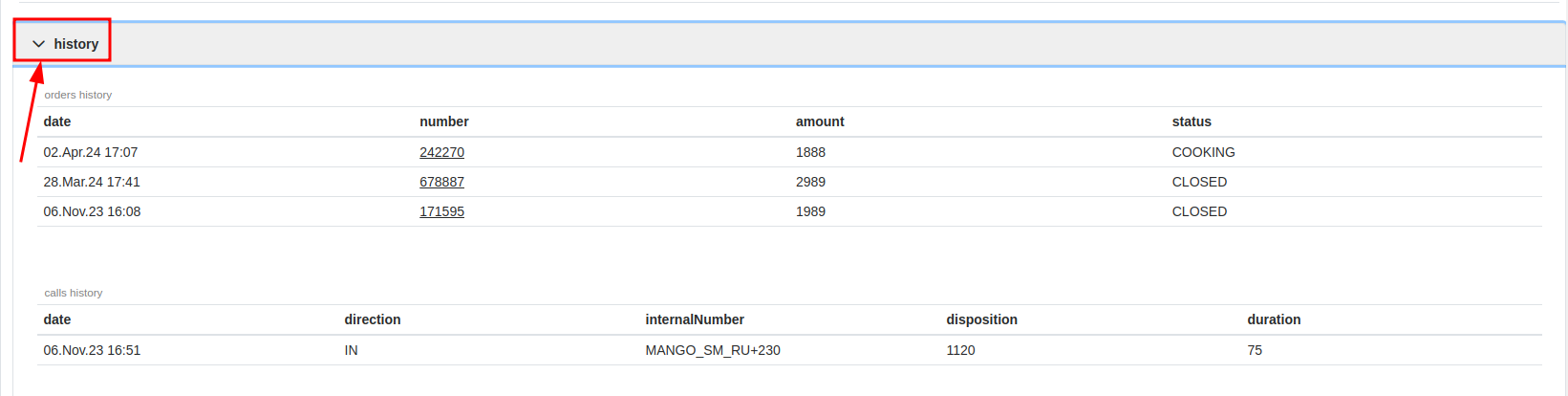Viewport: 1568px width, 396px height.
Task: Open order number 171595
Action: (x=441, y=211)
